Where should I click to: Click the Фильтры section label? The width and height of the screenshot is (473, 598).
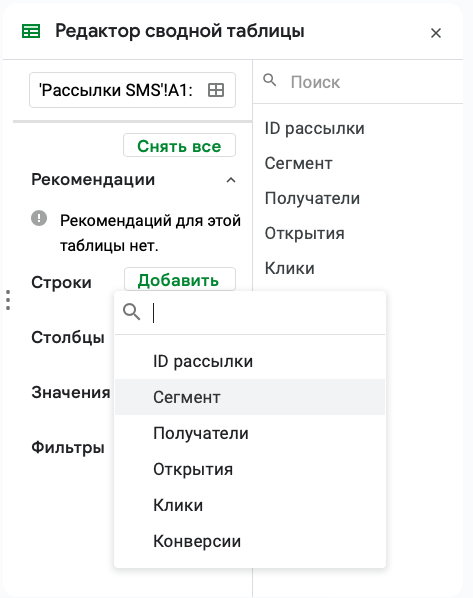pyautogui.click(x=68, y=447)
